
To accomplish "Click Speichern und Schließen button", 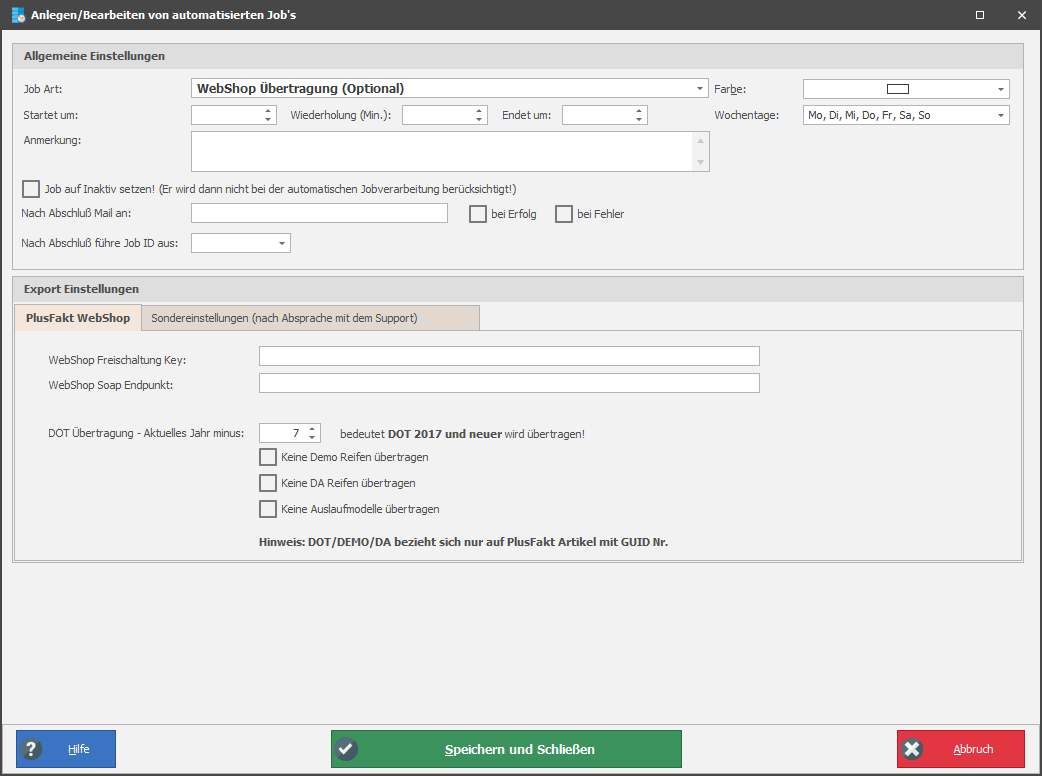I will click(x=506, y=749).
